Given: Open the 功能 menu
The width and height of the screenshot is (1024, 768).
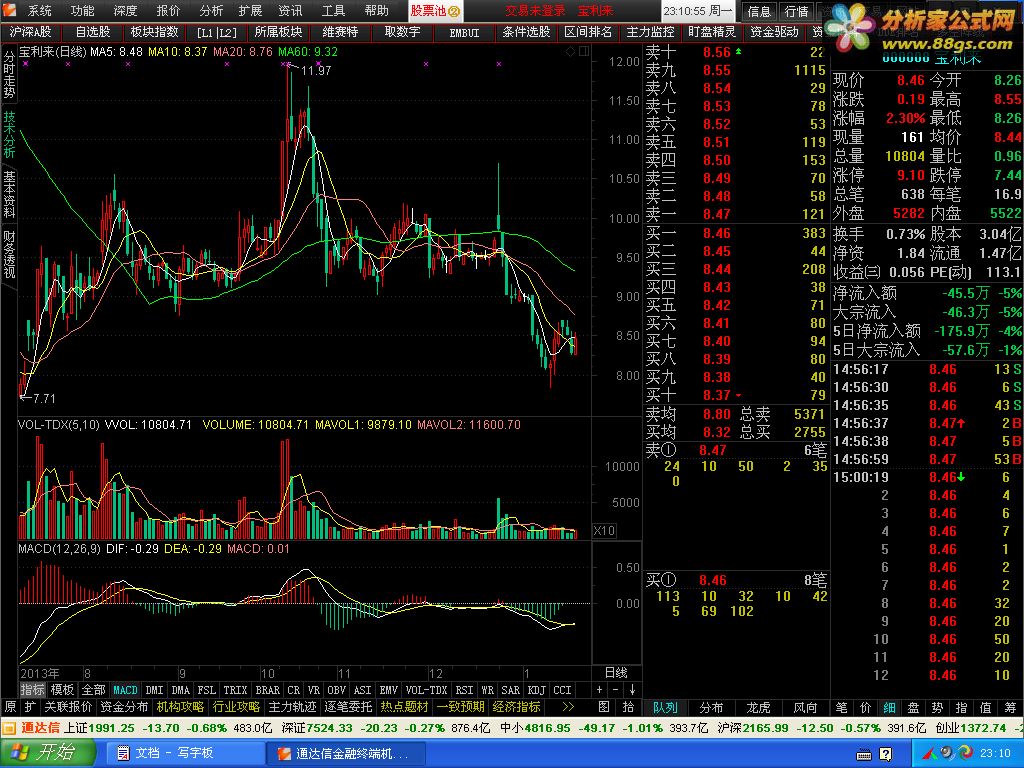Looking at the screenshot, I should click(83, 10).
